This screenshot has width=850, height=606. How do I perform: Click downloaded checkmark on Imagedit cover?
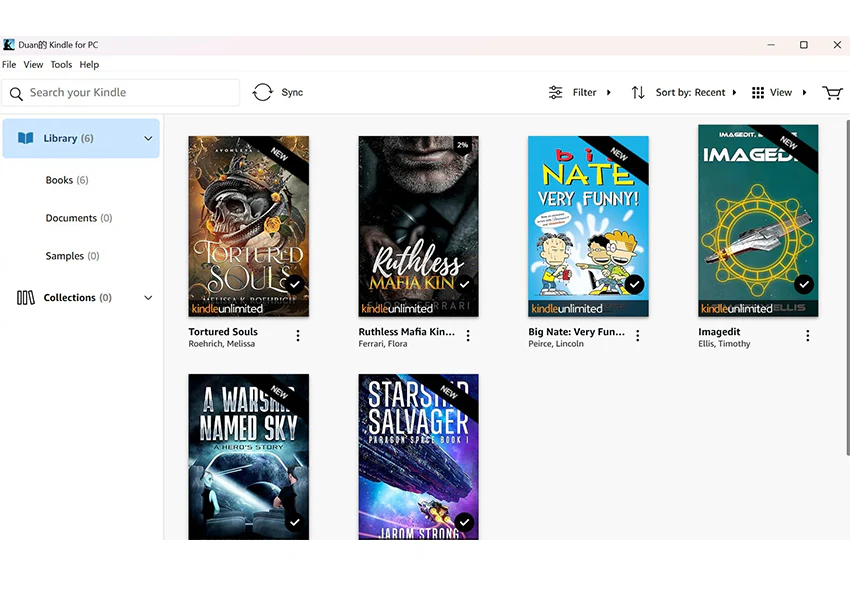pyautogui.click(x=804, y=284)
